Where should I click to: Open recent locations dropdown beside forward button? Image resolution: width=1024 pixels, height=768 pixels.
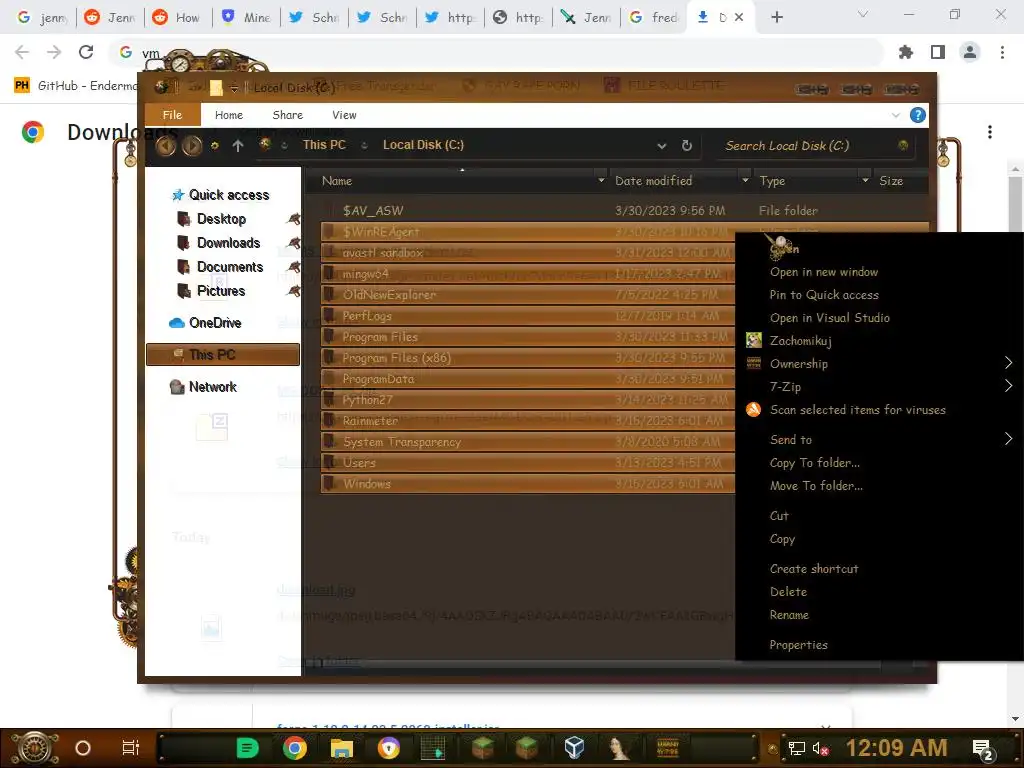click(x=214, y=146)
